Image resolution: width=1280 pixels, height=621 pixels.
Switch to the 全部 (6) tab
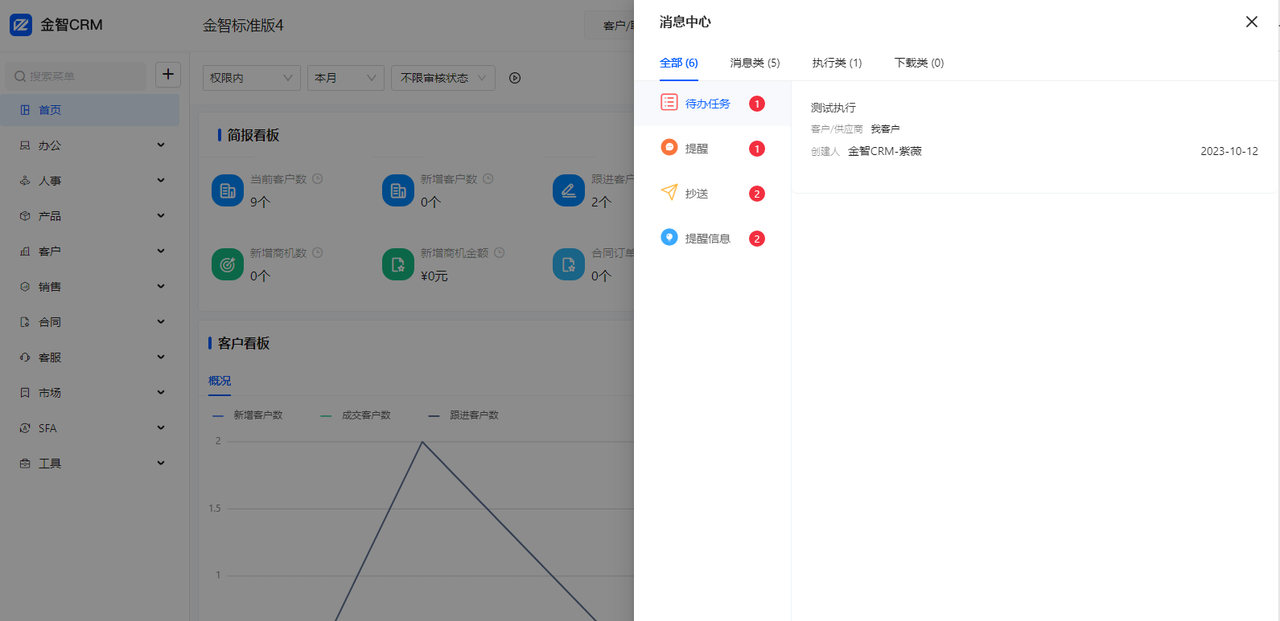click(x=679, y=63)
